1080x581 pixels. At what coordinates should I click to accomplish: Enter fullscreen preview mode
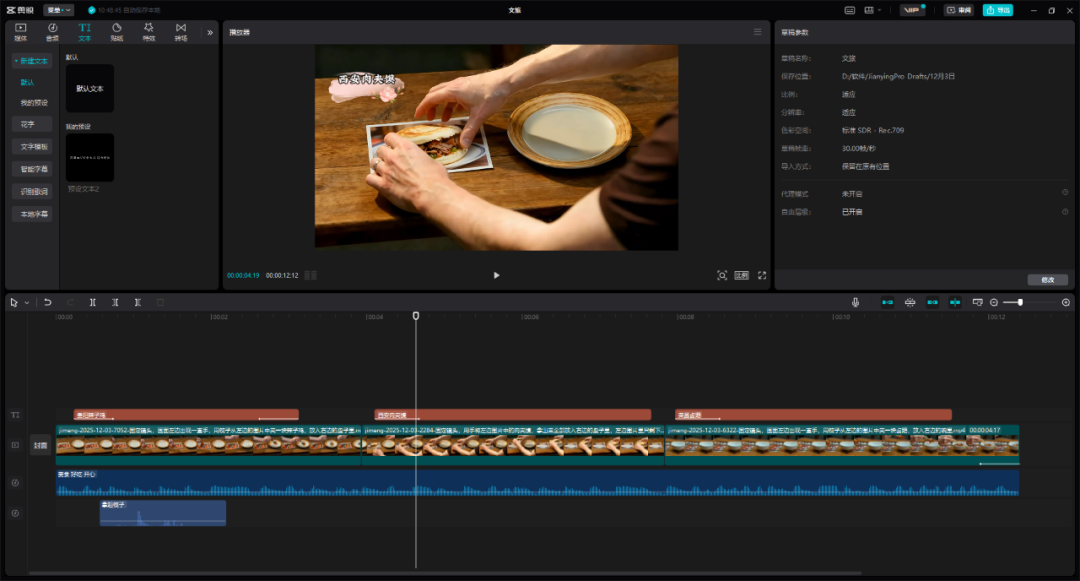[762, 275]
